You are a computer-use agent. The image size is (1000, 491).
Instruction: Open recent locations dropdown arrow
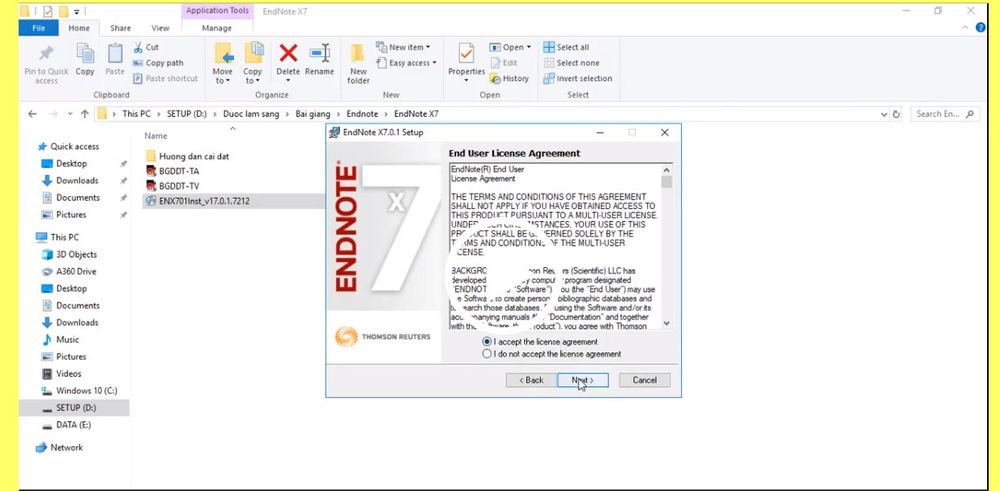70,114
